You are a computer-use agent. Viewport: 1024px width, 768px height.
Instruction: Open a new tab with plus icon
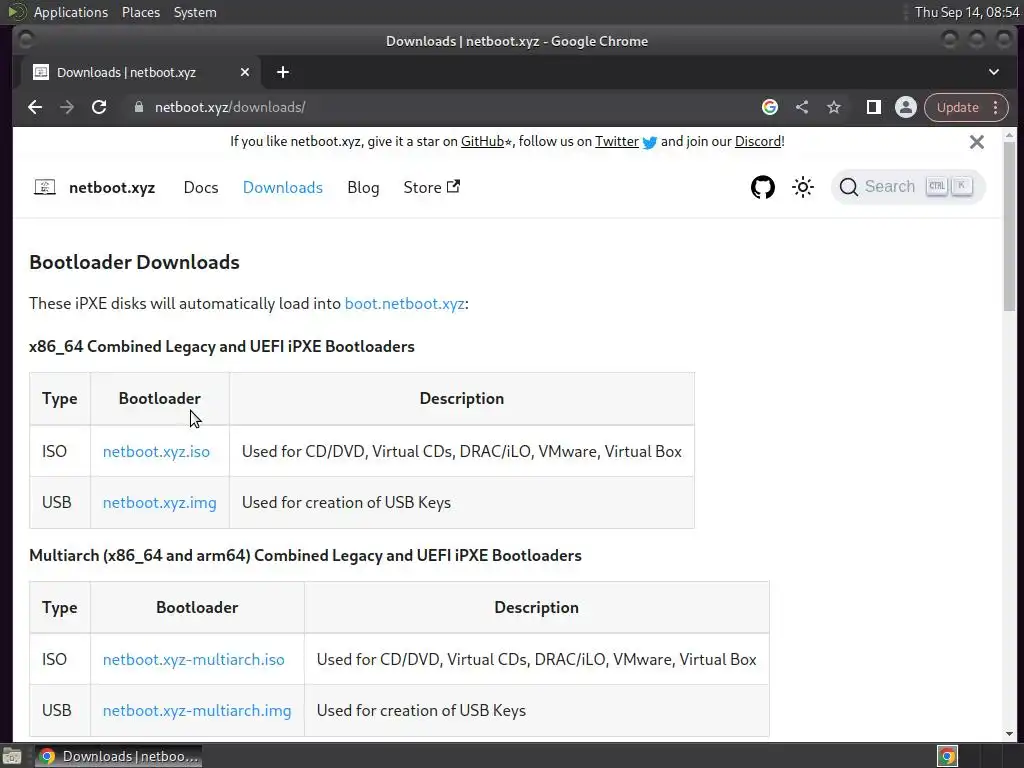(283, 72)
